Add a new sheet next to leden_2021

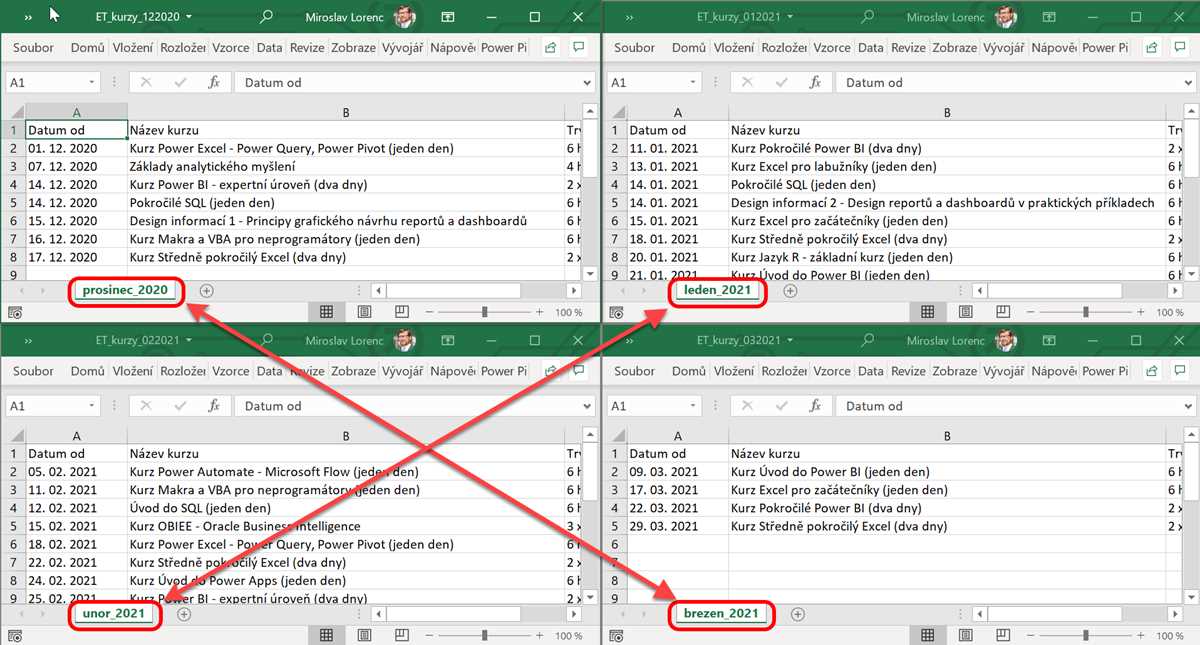coord(790,290)
